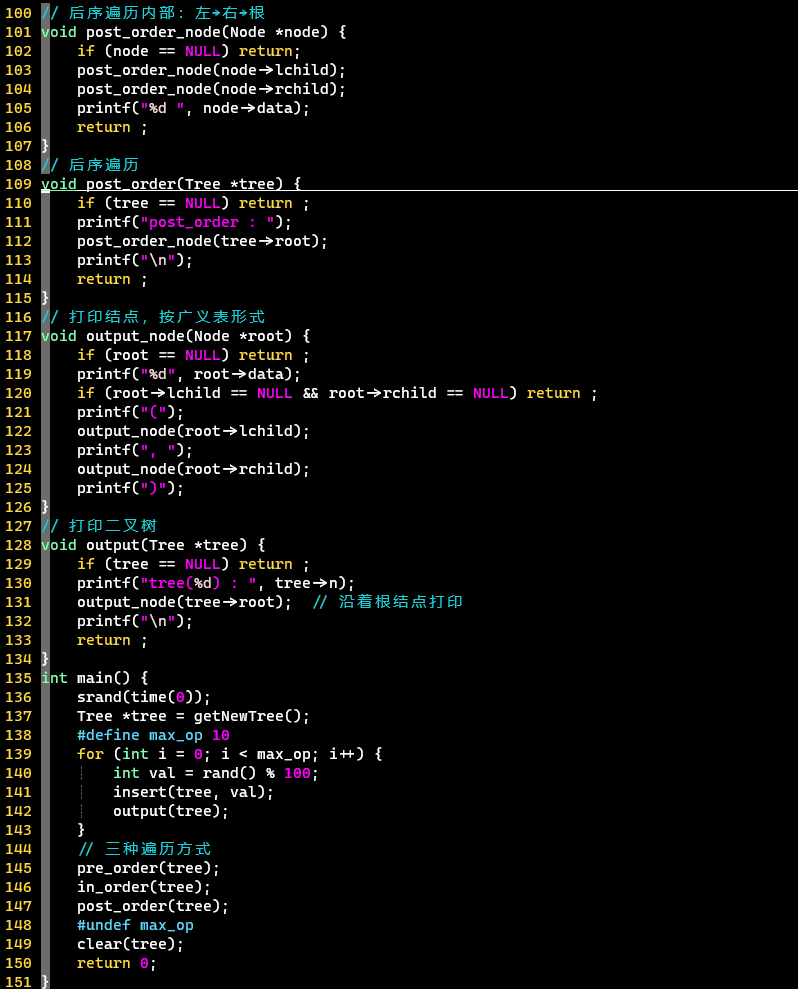This screenshot has width=798, height=989.
Task: Click line number 135 in the gutter
Action: (18, 678)
